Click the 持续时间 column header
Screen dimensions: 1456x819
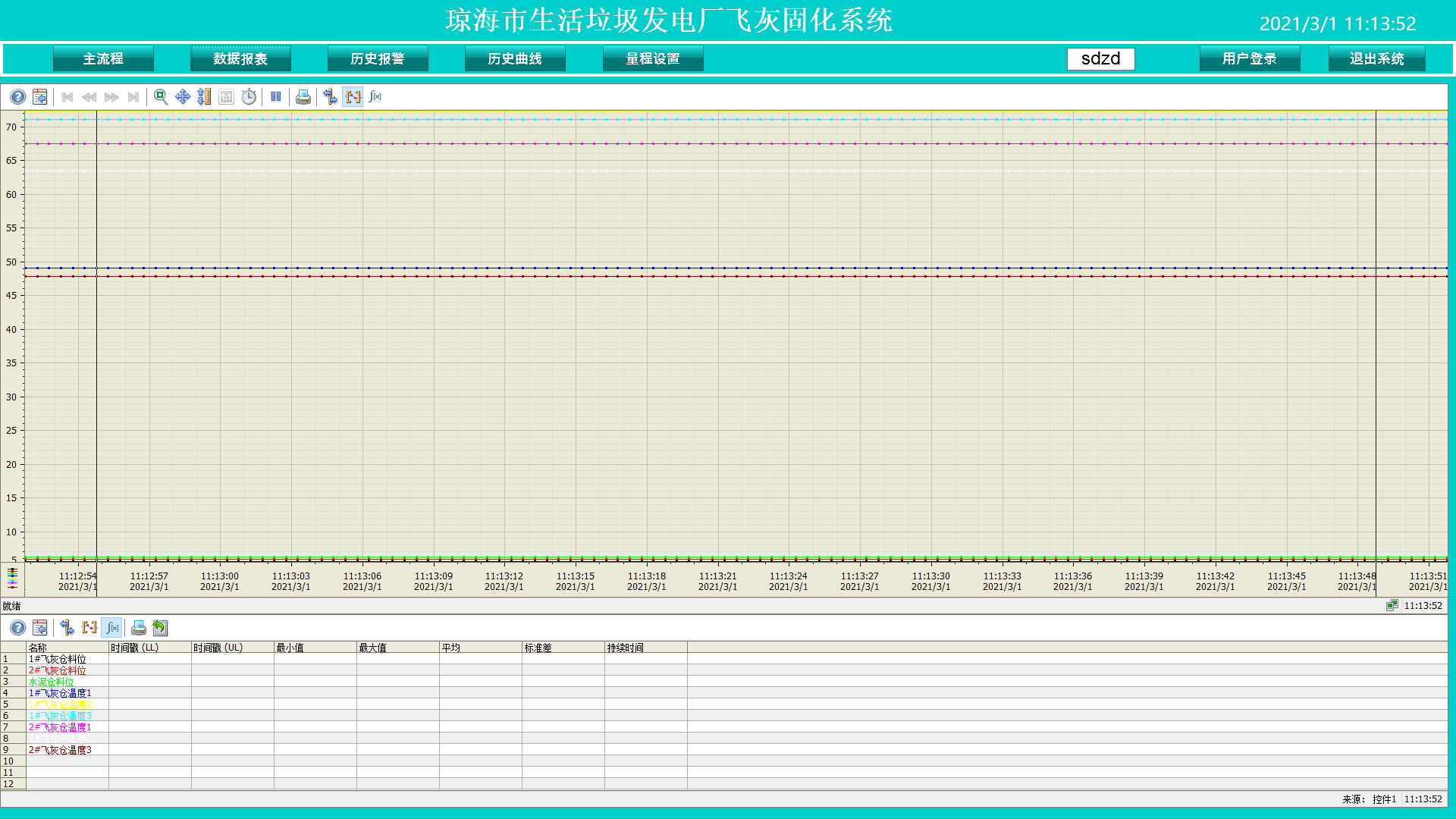click(x=646, y=648)
